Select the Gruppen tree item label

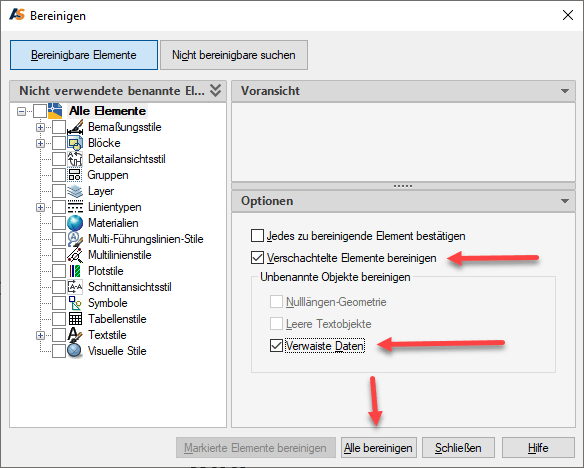108,175
